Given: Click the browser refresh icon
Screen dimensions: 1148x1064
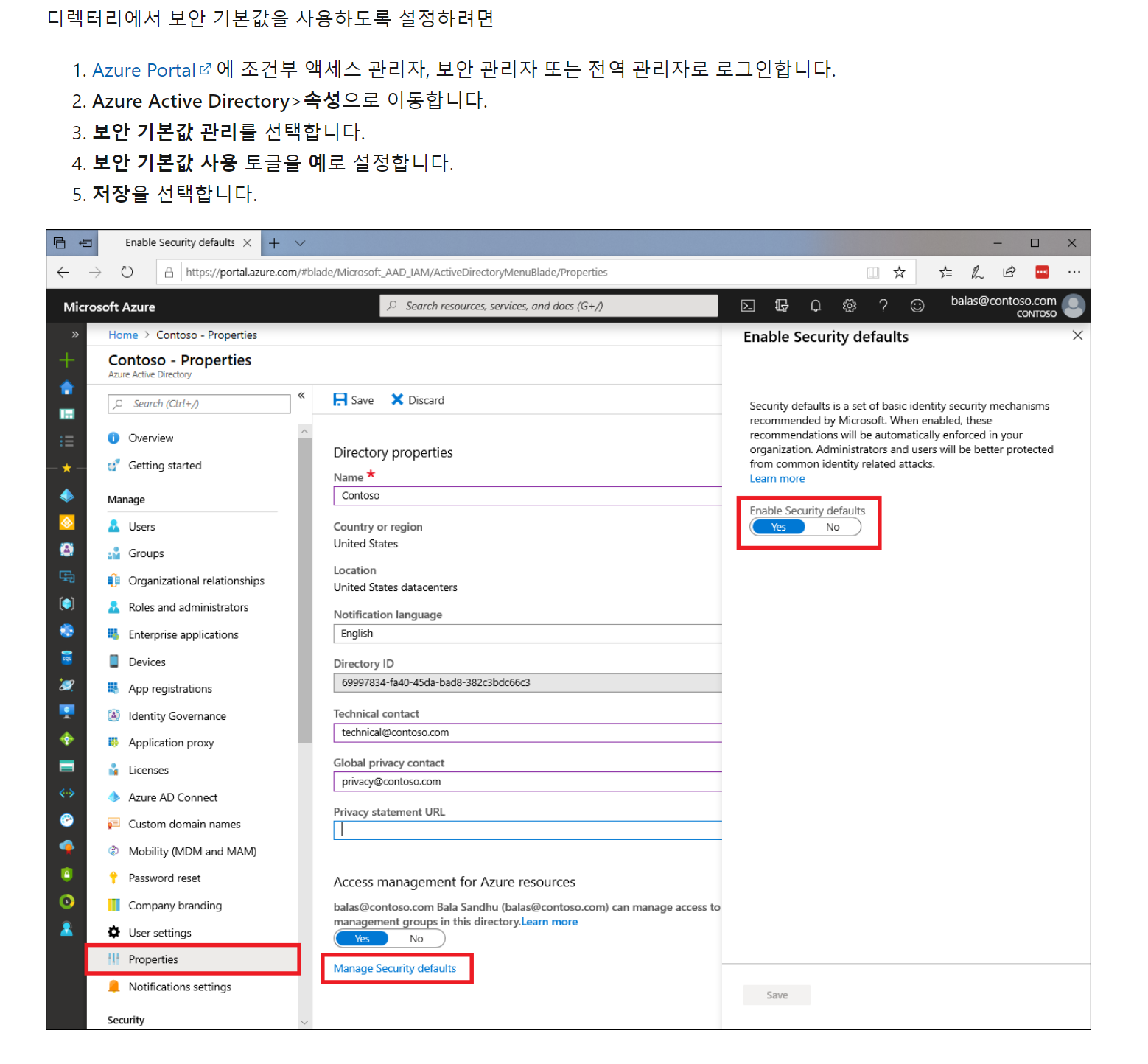Looking at the screenshot, I should coord(127,272).
